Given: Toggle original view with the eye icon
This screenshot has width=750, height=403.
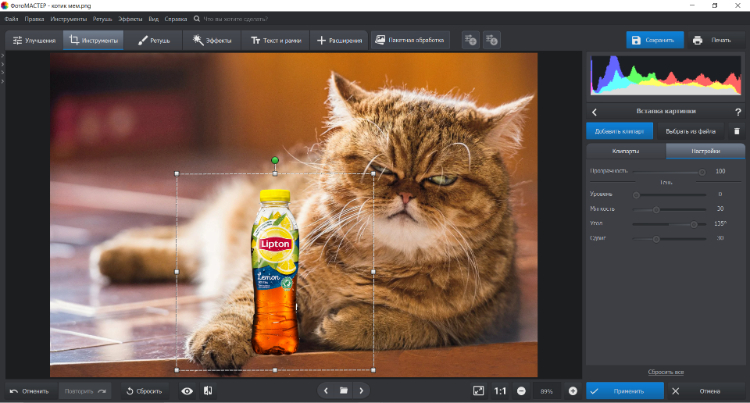Looking at the screenshot, I should 187,390.
